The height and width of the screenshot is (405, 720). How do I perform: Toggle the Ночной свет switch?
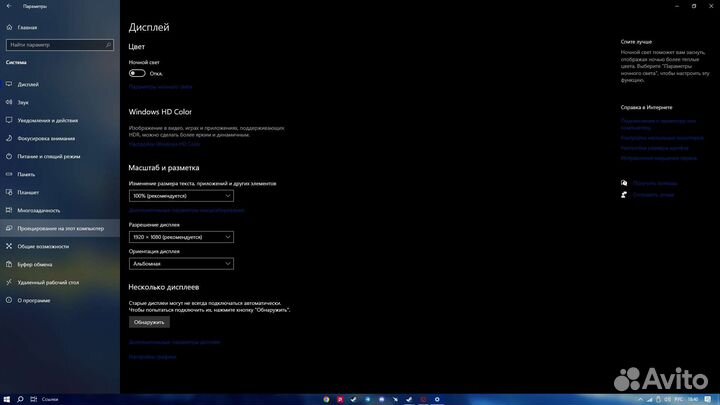pos(137,73)
